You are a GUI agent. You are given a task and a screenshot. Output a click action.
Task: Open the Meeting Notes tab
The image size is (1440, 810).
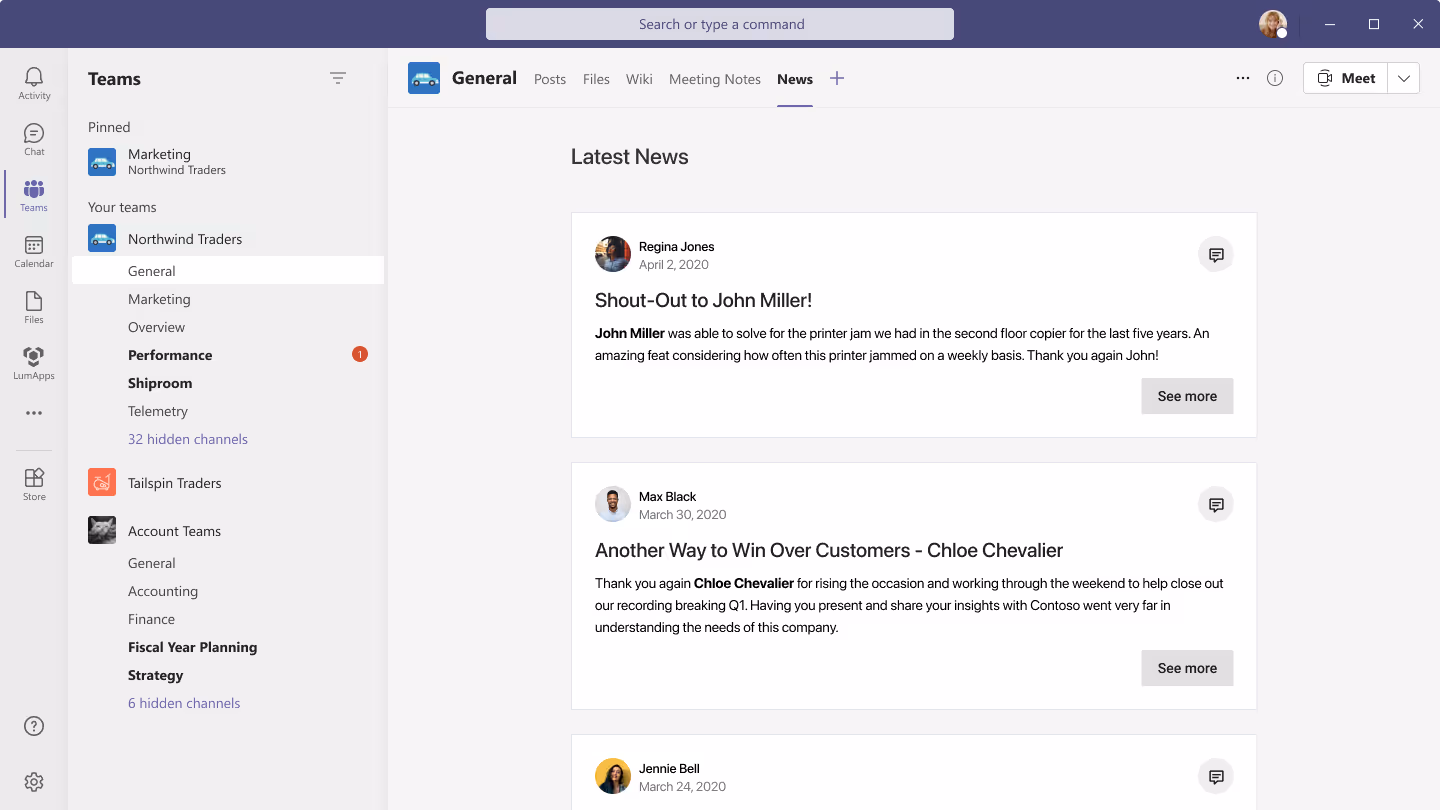(x=715, y=79)
